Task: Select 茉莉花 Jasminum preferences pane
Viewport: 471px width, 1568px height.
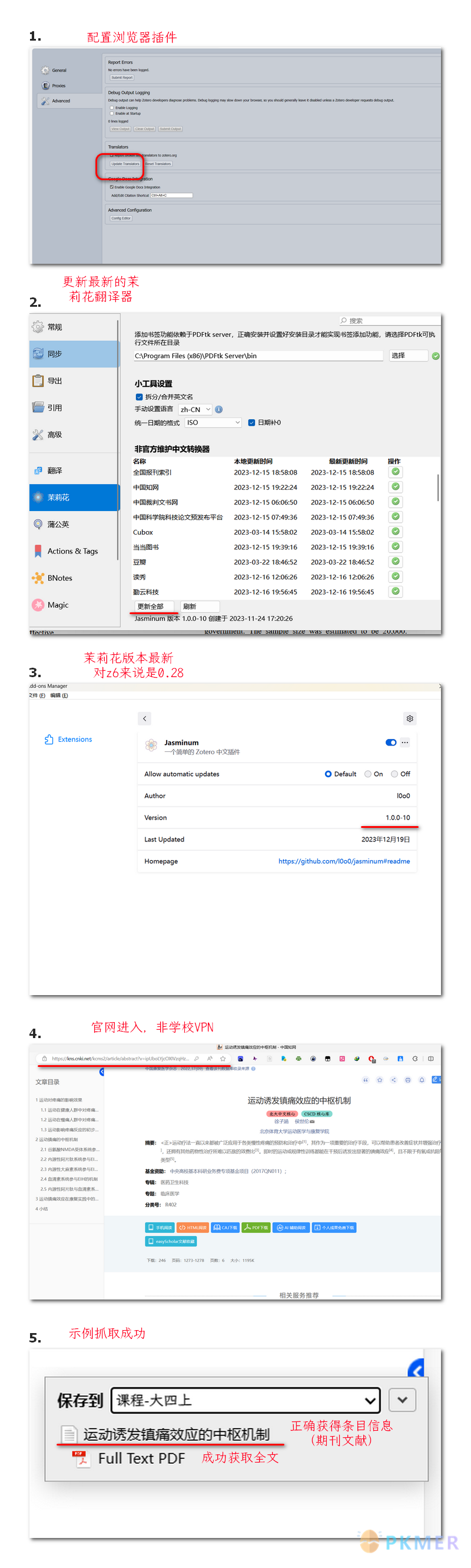Action: (x=73, y=498)
